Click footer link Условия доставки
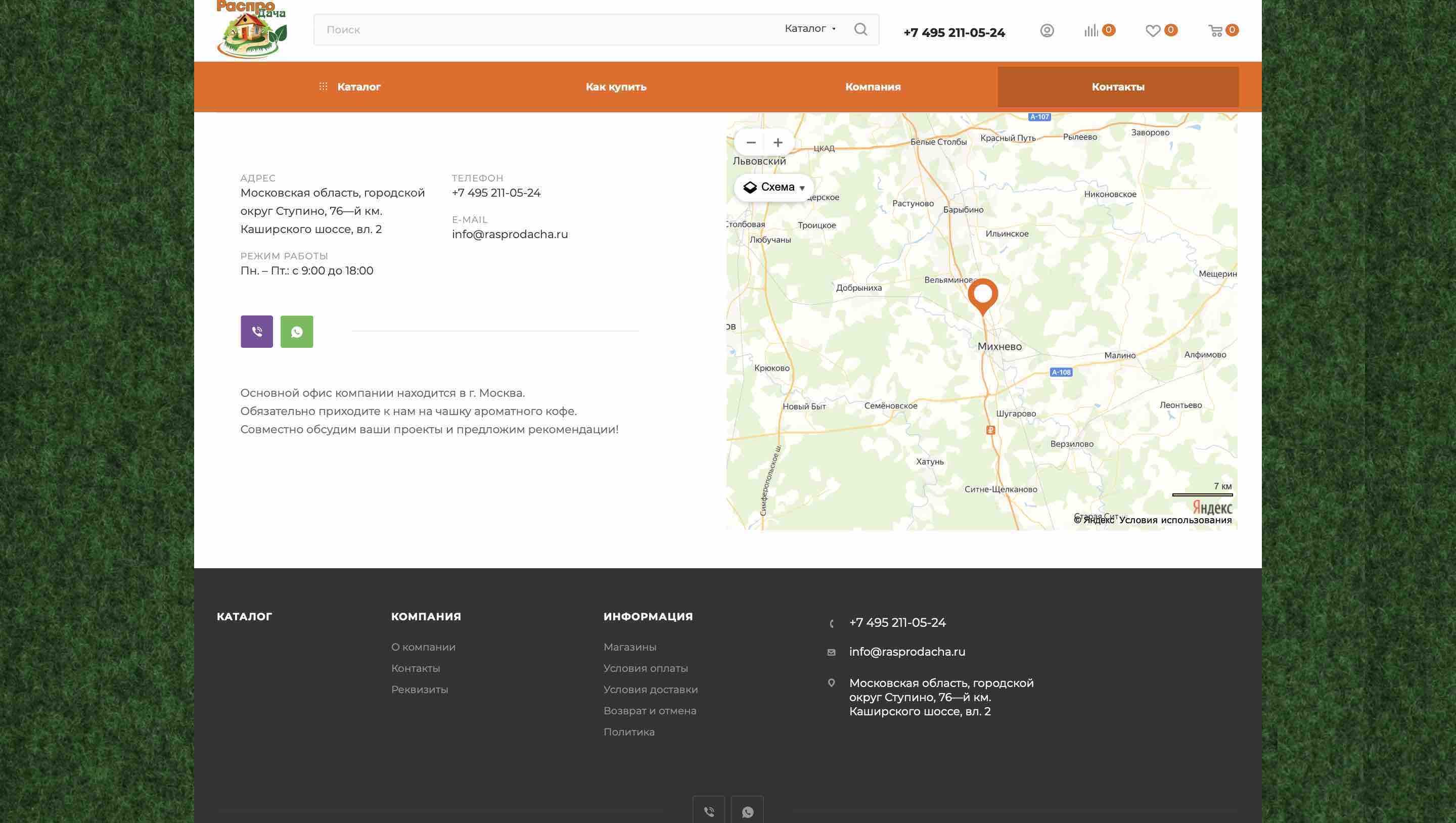The height and width of the screenshot is (823, 1456). [x=651, y=690]
